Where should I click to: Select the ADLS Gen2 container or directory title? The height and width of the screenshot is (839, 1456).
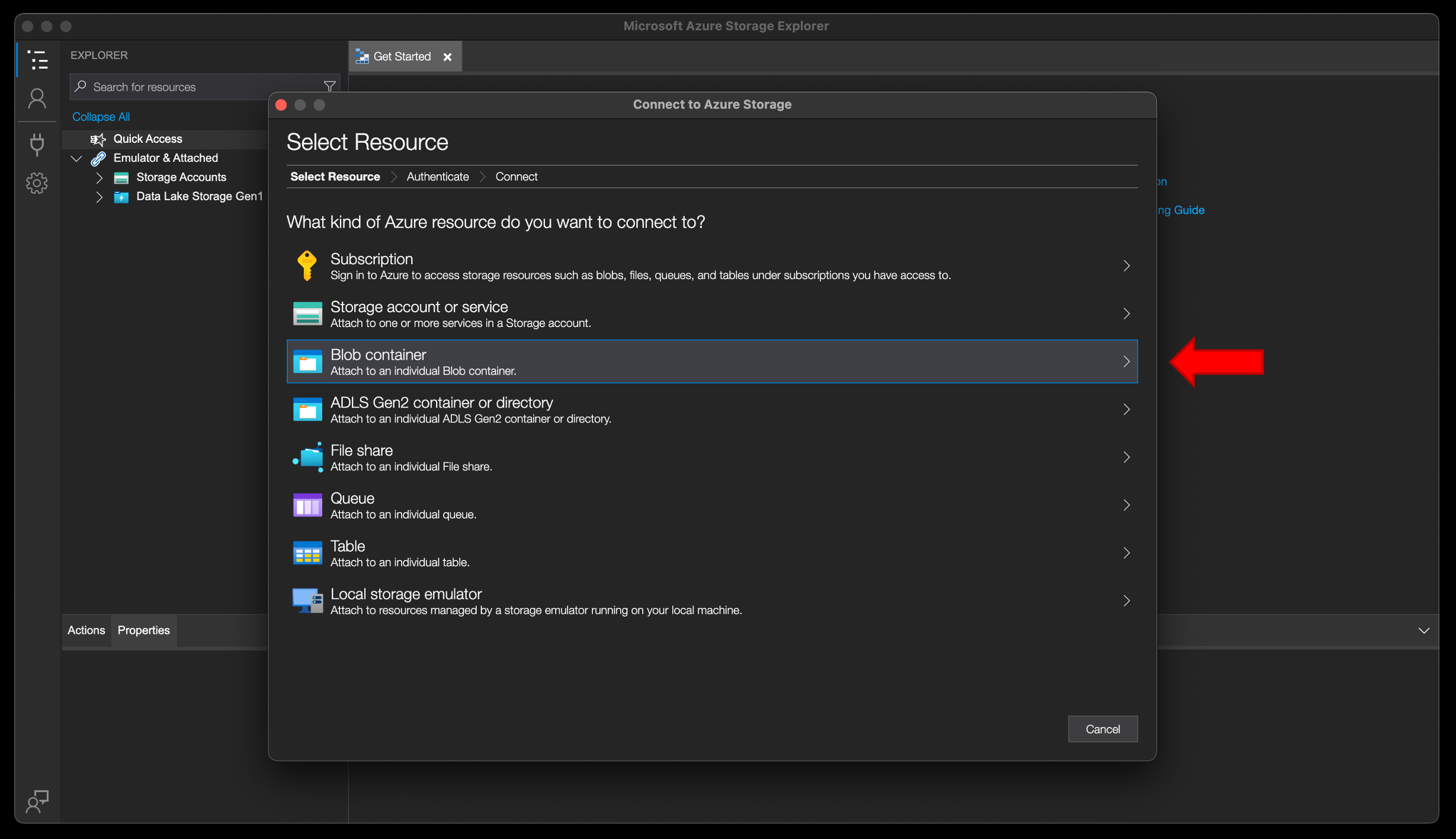[x=441, y=402]
